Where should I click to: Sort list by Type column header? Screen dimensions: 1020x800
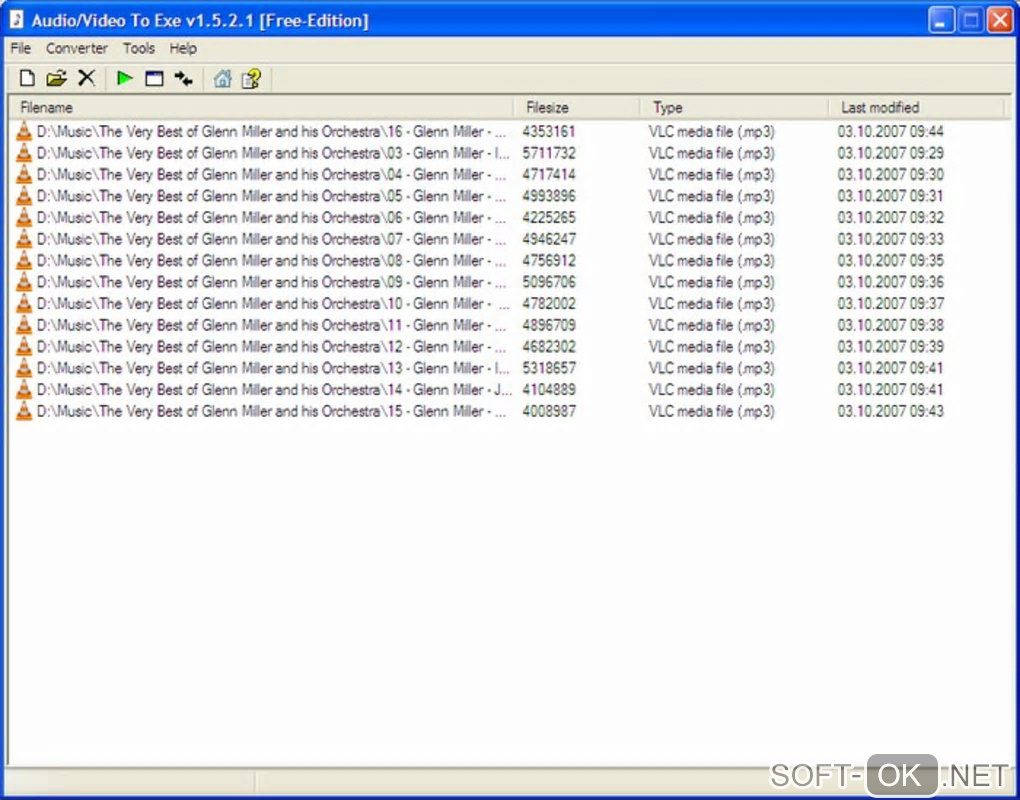coord(734,107)
